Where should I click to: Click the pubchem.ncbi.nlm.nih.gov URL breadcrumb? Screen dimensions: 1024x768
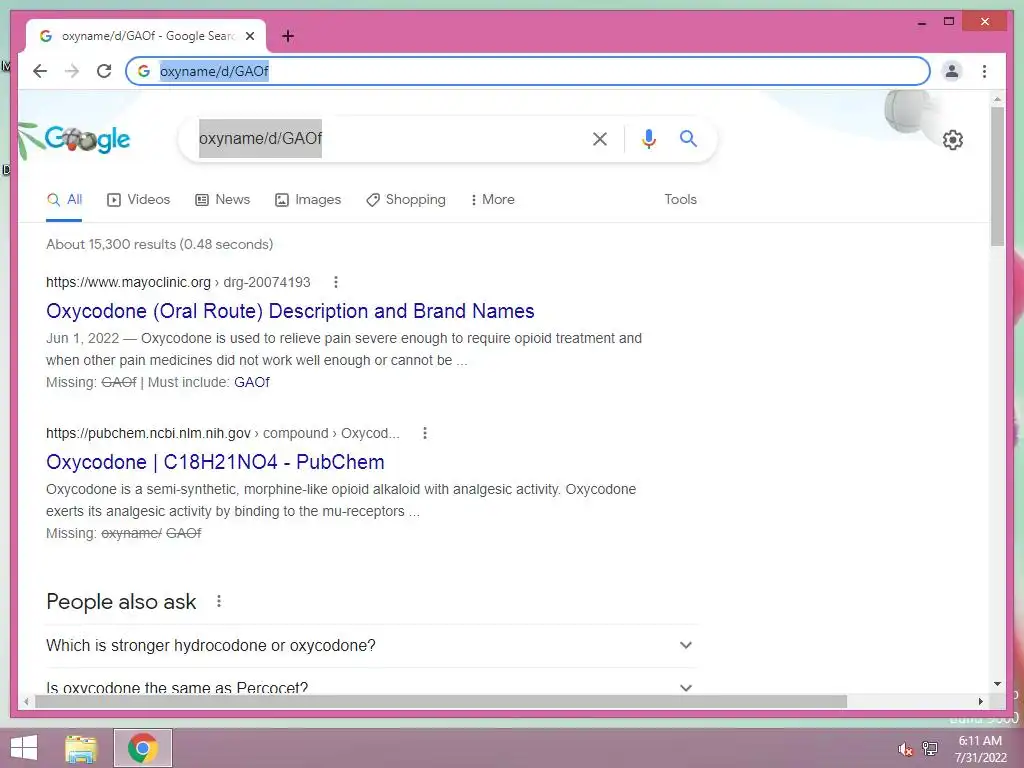(222, 433)
